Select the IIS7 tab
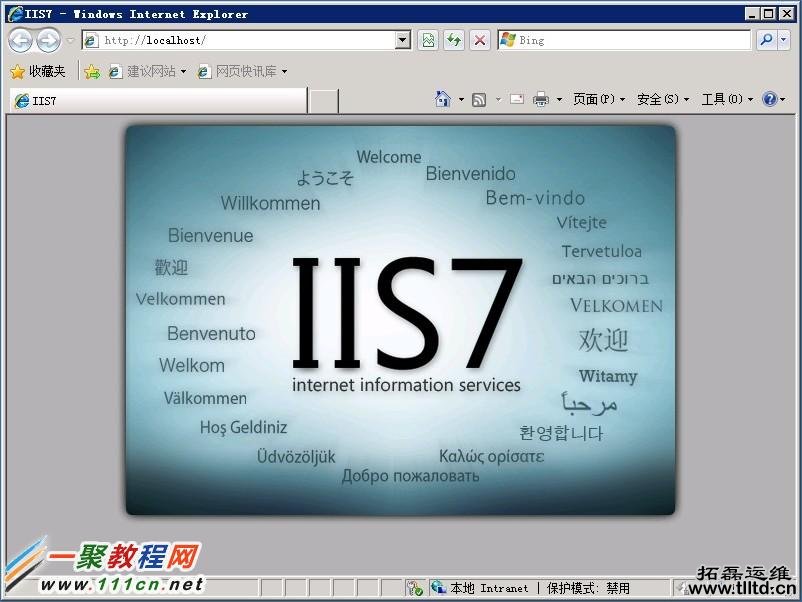 coord(158,100)
